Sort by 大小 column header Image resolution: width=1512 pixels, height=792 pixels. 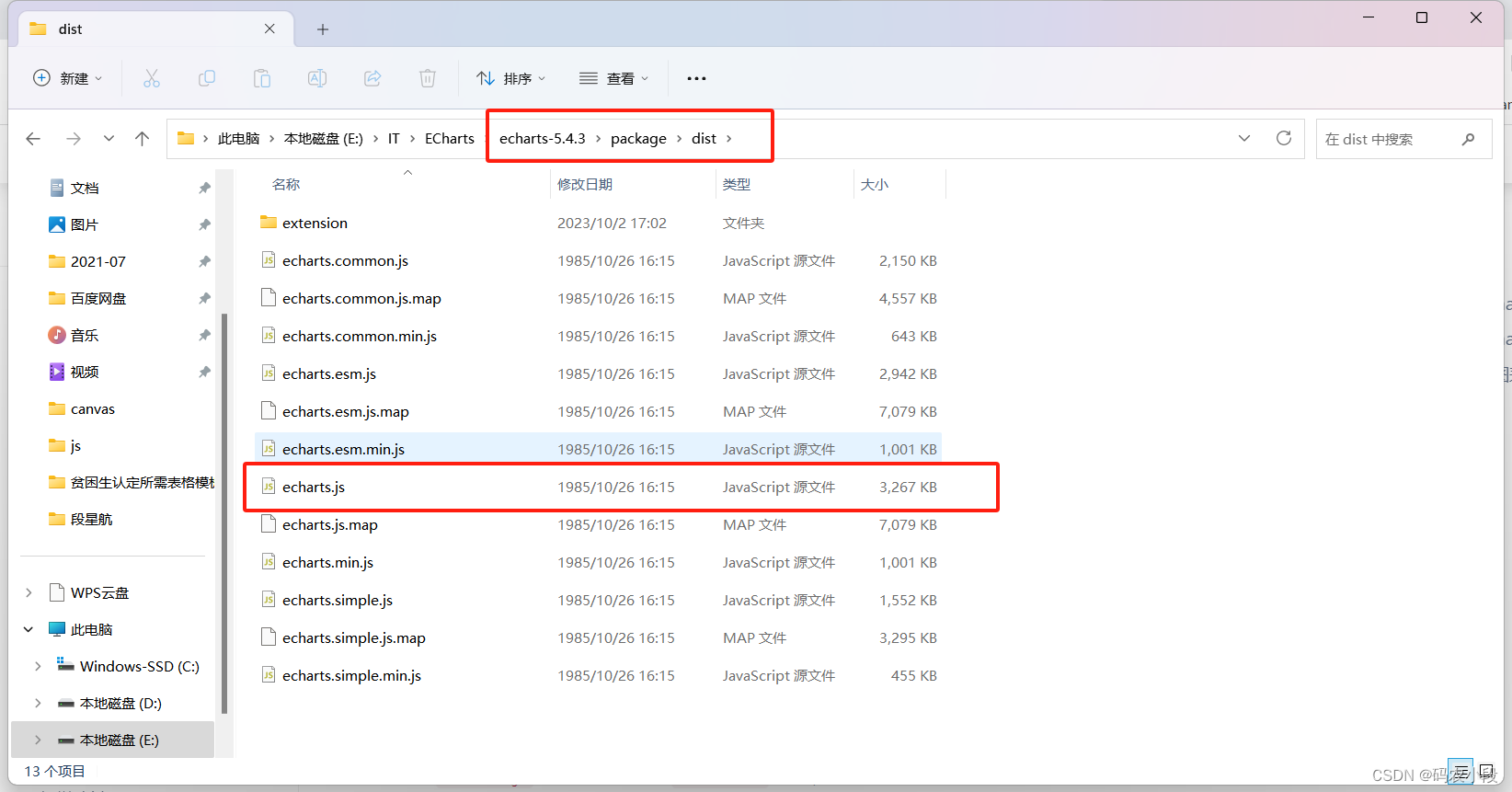[x=875, y=184]
